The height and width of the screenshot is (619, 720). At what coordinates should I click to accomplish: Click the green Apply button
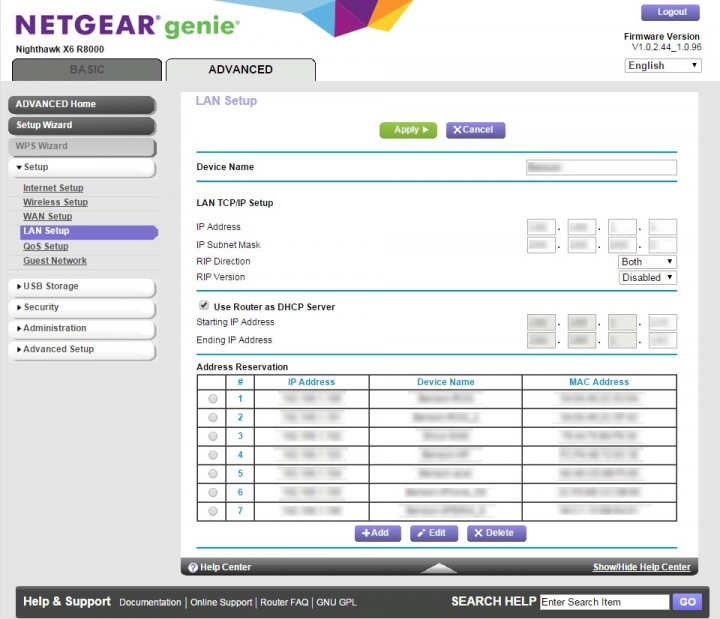coord(408,130)
